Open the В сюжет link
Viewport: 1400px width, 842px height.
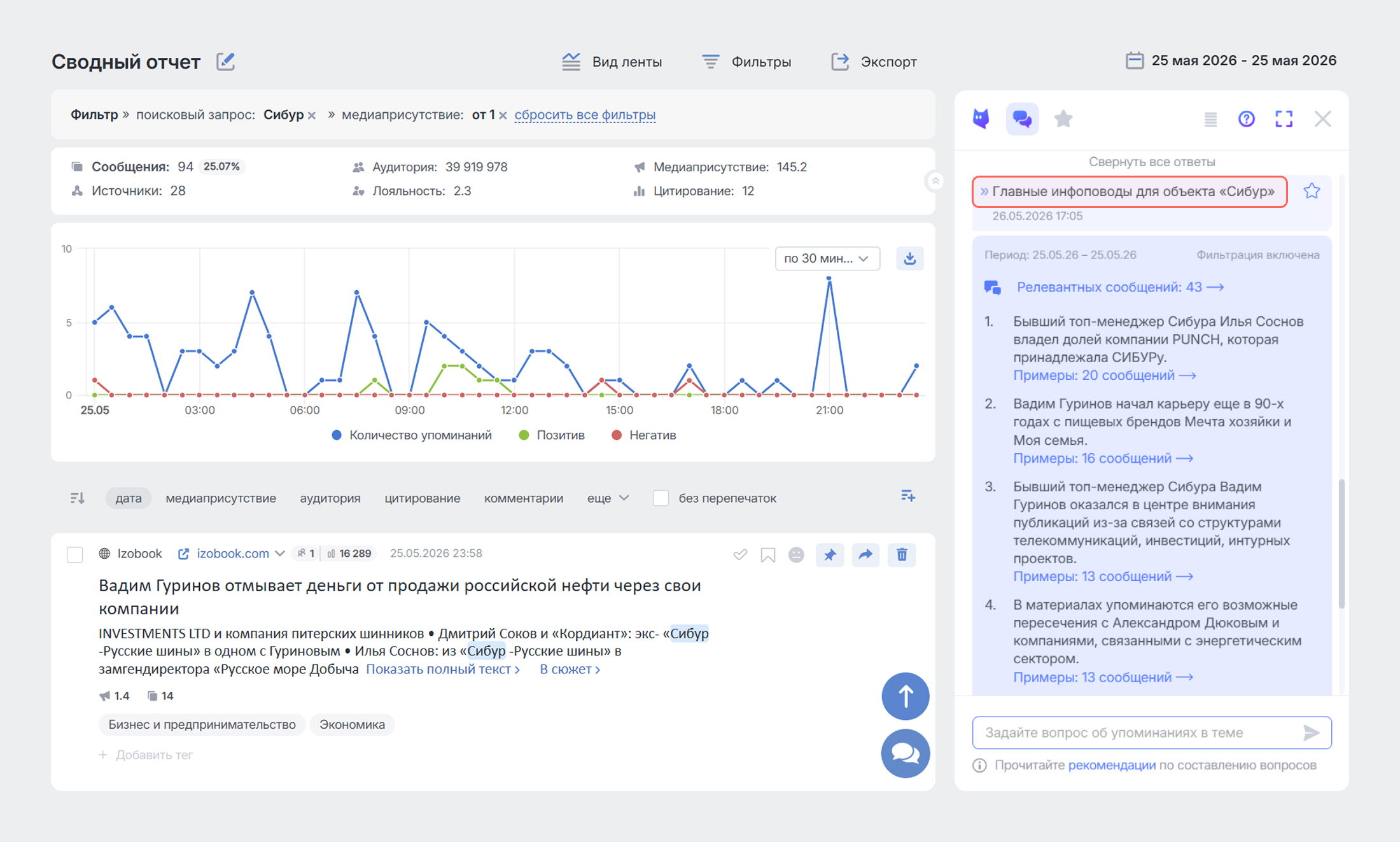570,670
